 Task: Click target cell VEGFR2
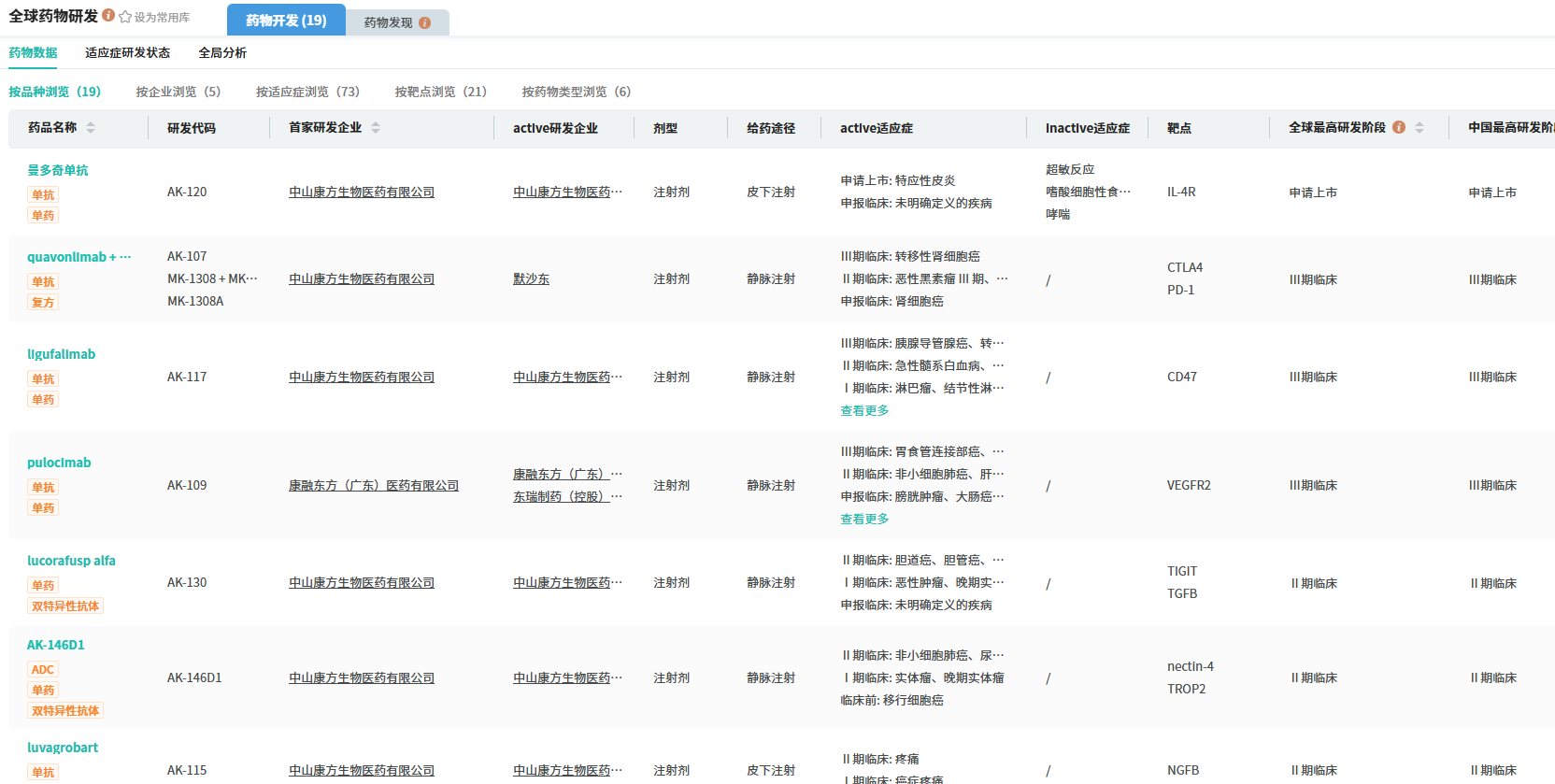[x=1189, y=485]
